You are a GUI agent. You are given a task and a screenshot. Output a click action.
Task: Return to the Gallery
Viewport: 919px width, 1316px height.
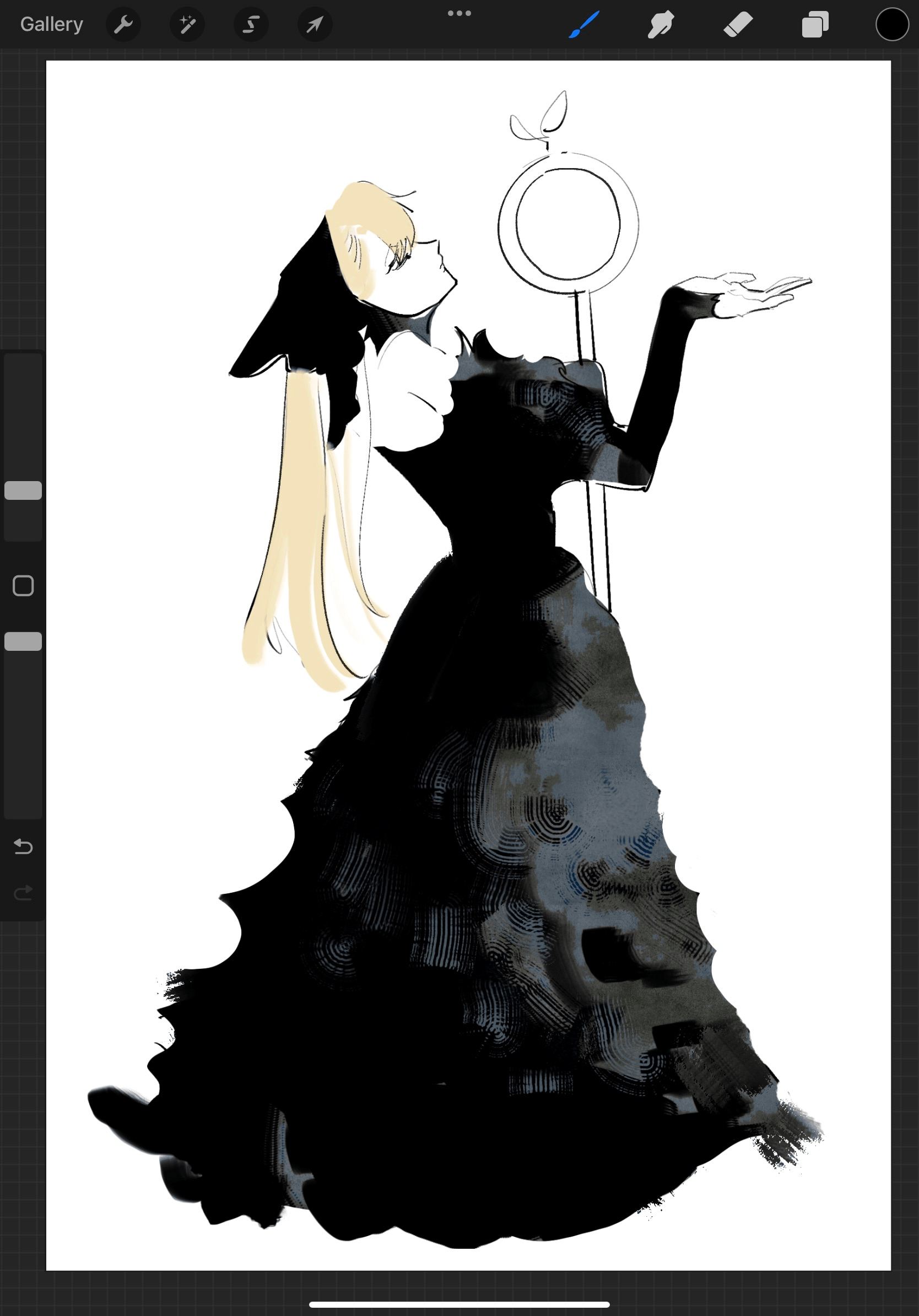pyautogui.click(x=52, y=24)
